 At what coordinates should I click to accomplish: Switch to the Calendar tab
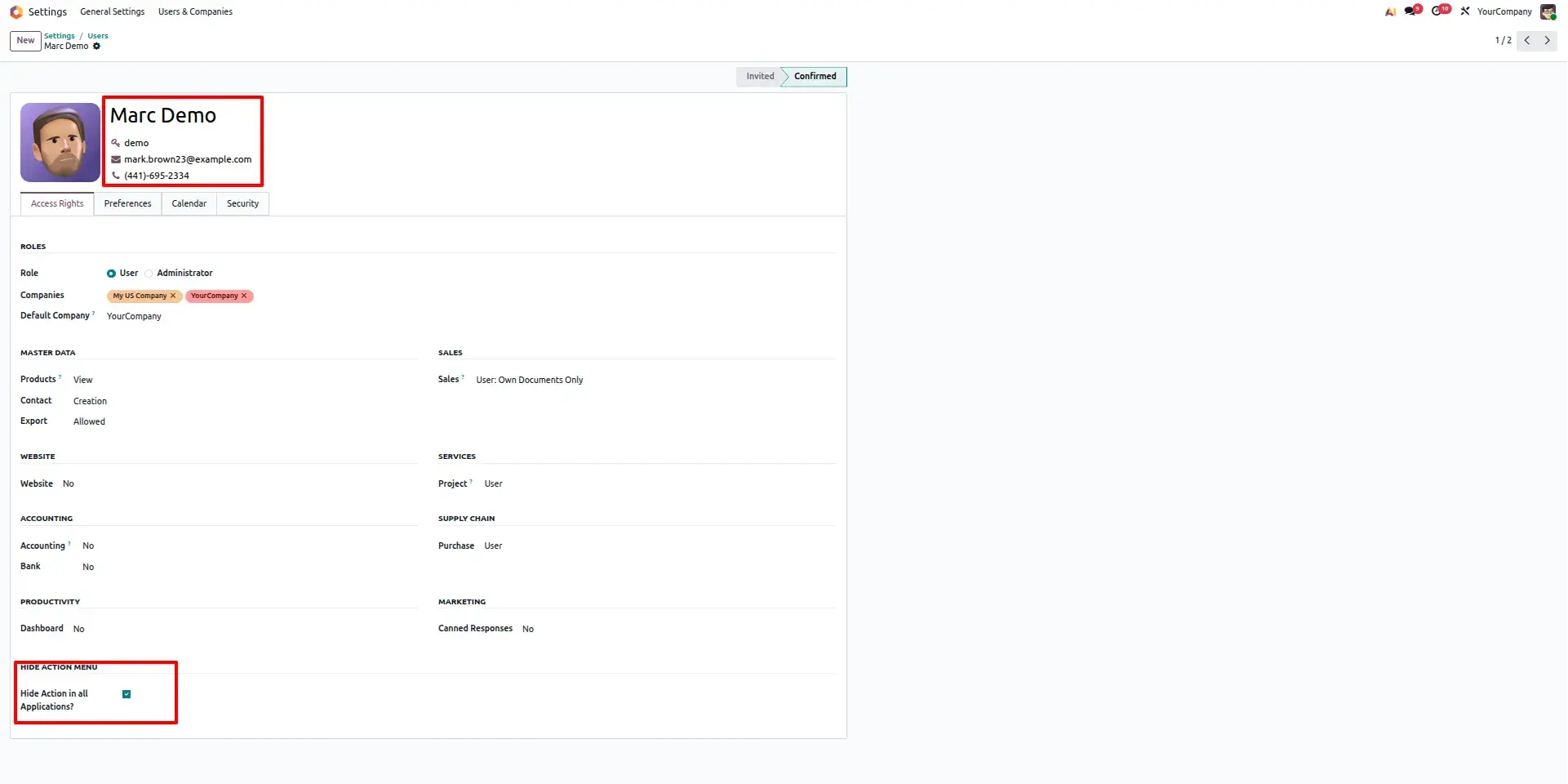[x=189, y=204]
